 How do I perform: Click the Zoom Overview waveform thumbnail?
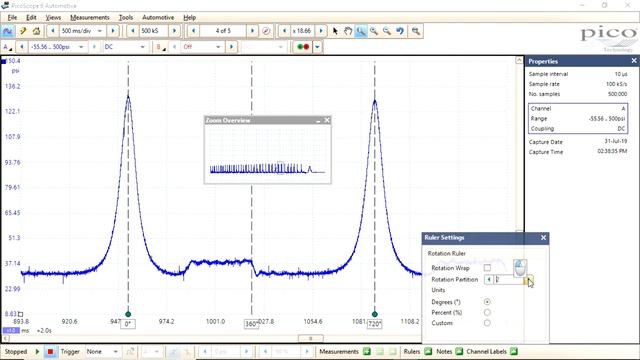point(268,153)
